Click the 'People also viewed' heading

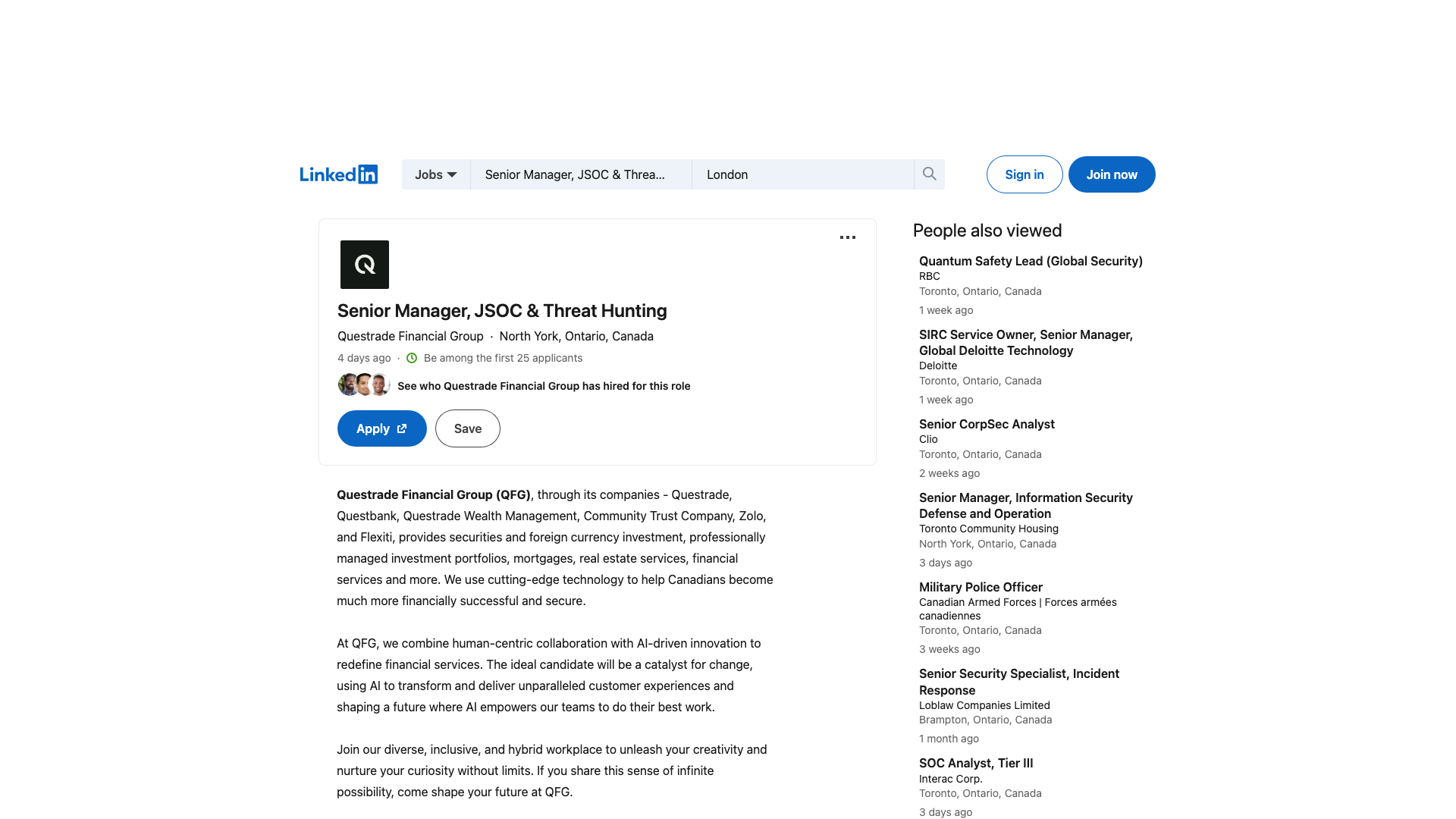pos(987,231)
